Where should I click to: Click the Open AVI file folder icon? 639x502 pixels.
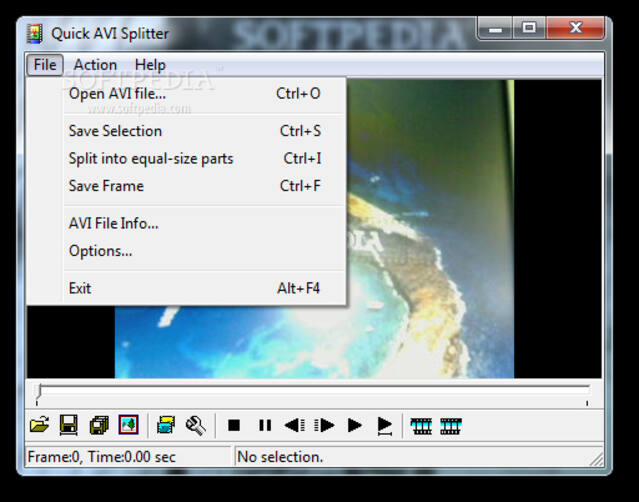pyautogui.click(x=40, y=425)
